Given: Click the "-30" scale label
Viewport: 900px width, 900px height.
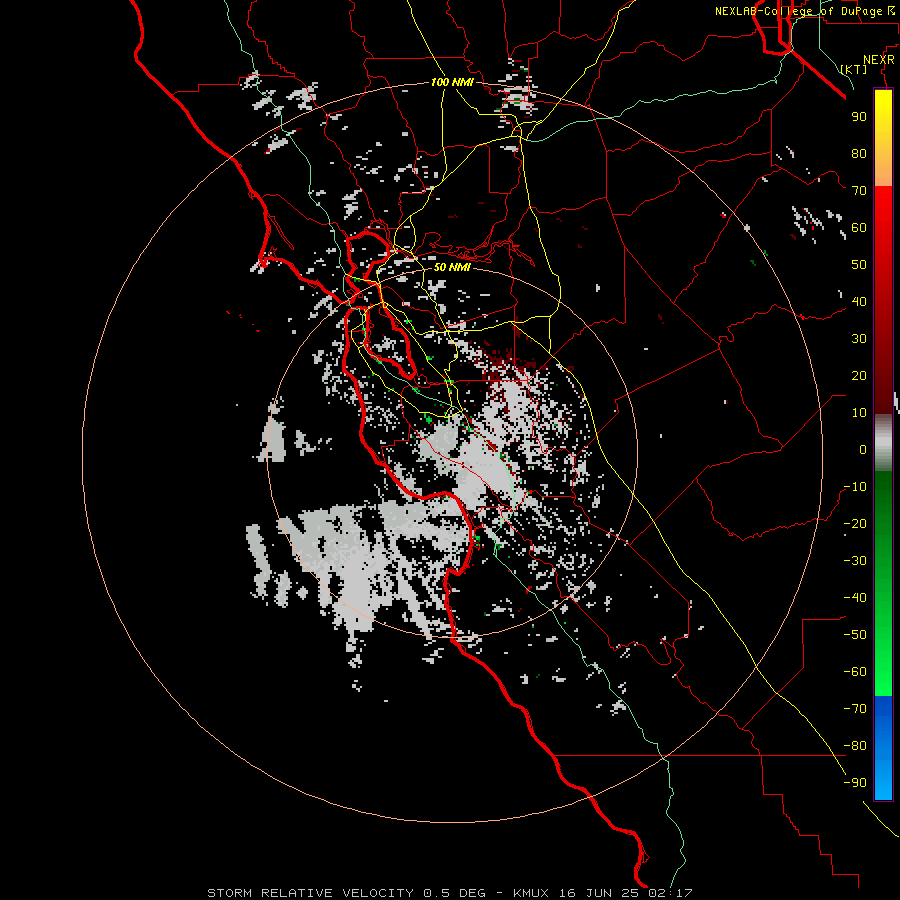Looking at the screenshot, I should tap(855, 561).
